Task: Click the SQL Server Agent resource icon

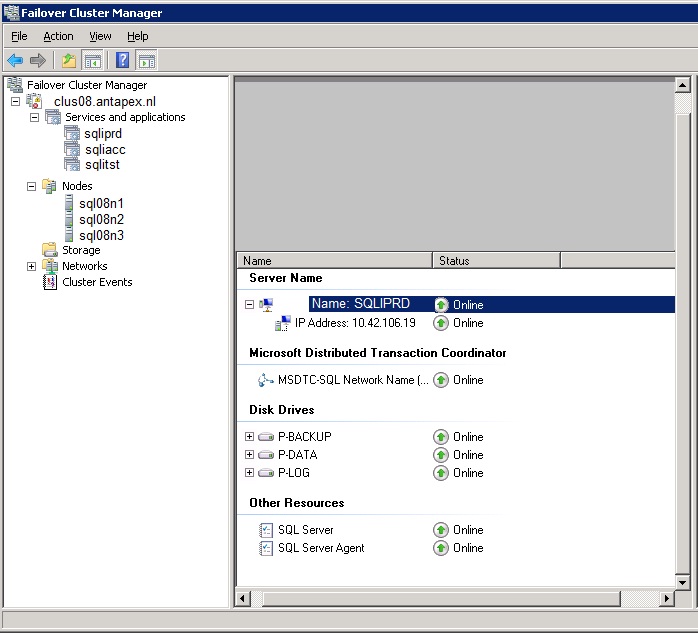Action: tap(266, 548)
